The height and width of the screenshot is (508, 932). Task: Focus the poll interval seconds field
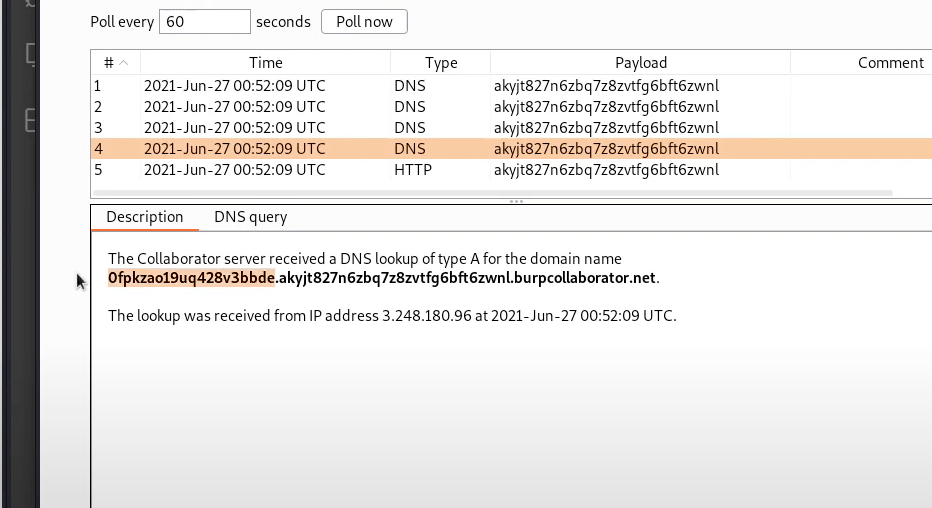point(204,21)
